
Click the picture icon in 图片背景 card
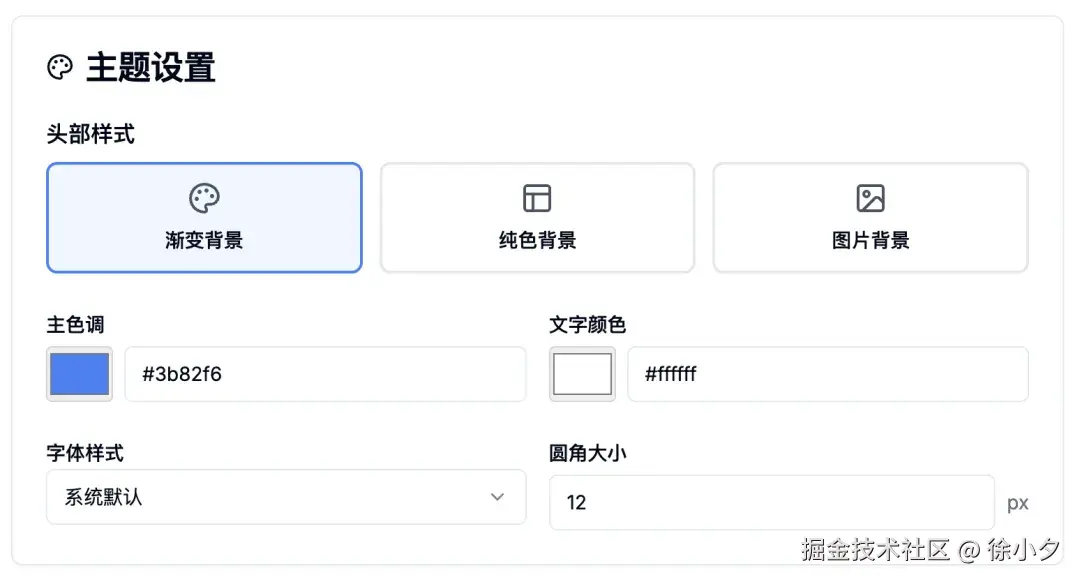[869, 197]
